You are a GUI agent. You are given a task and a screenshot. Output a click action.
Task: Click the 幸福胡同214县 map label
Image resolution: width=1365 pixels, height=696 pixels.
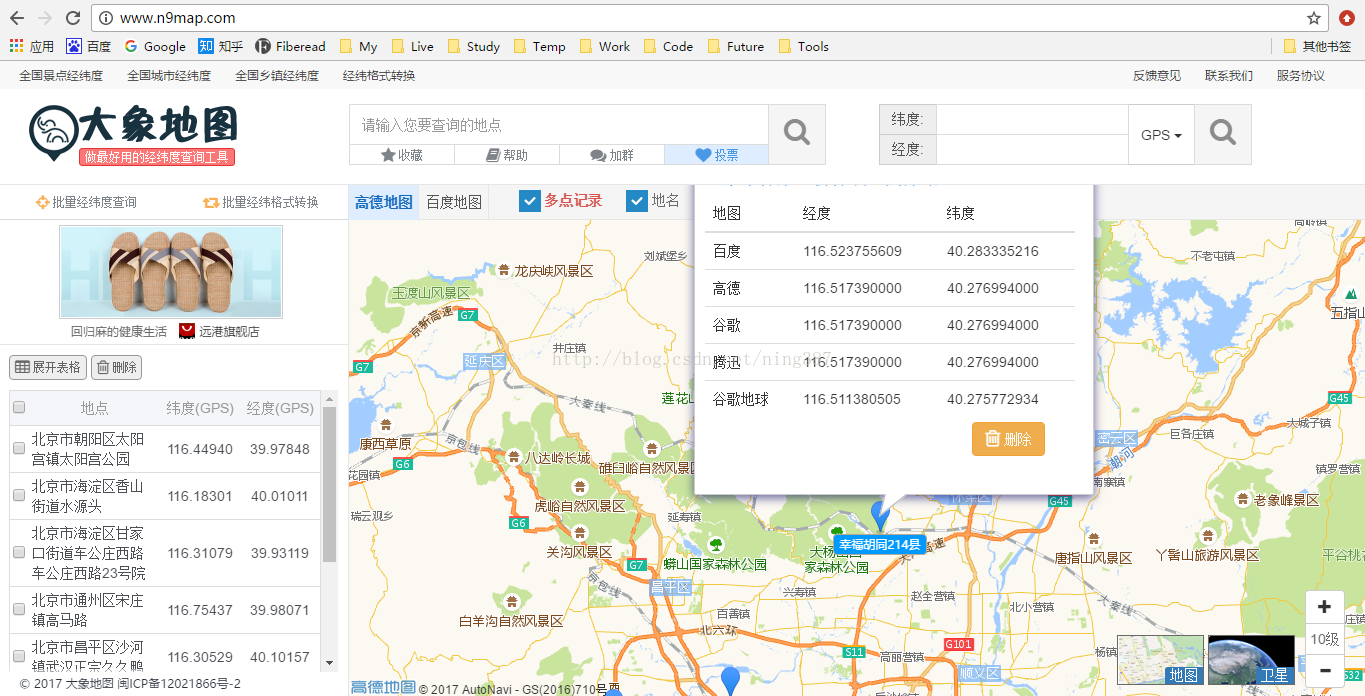tap(879, 544)
